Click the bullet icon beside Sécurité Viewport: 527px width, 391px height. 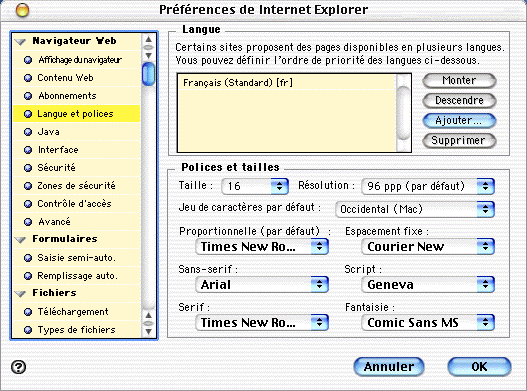[x=28, y=168]
